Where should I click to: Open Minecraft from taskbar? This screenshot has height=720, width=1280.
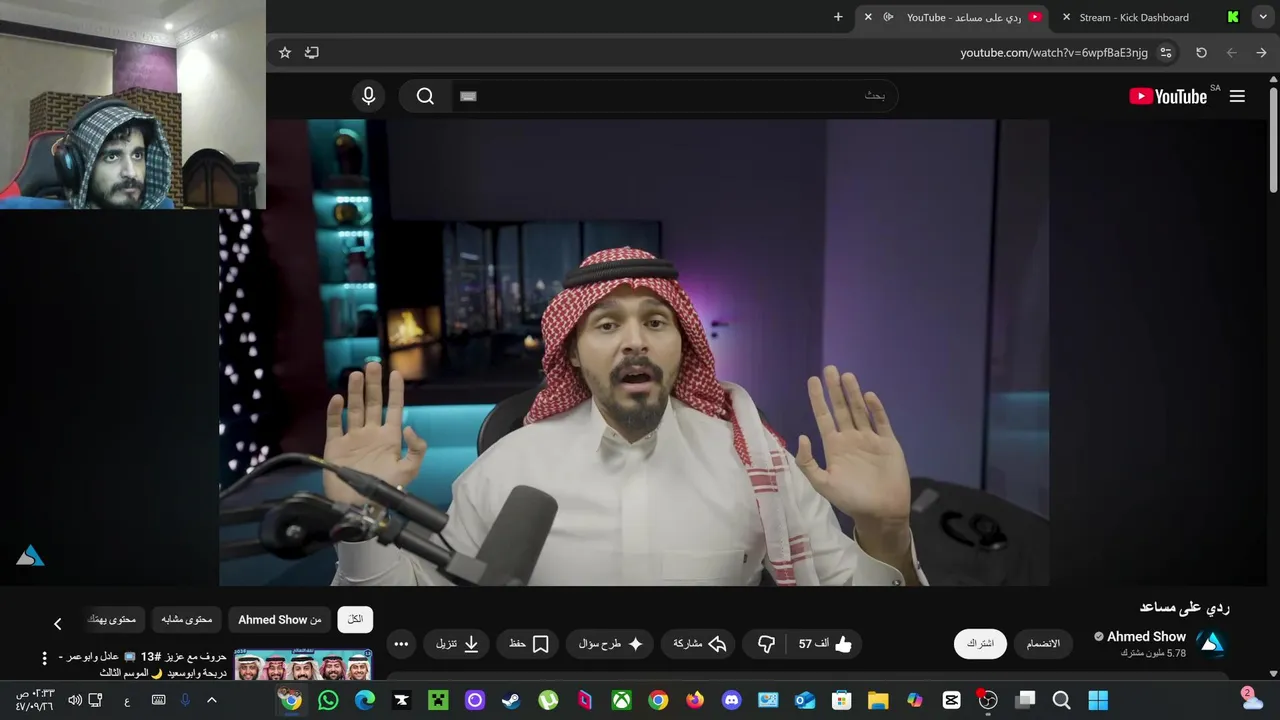tap(438, 700)
